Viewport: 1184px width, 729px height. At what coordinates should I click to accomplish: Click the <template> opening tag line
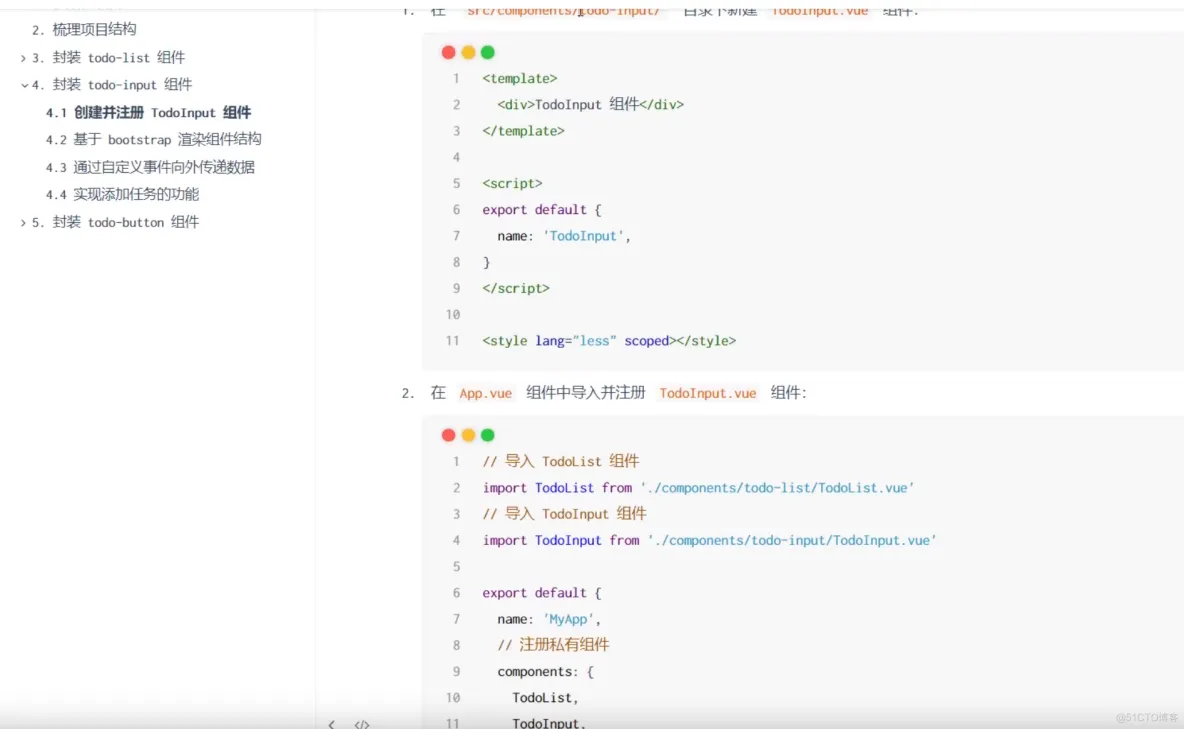[520, 79]
